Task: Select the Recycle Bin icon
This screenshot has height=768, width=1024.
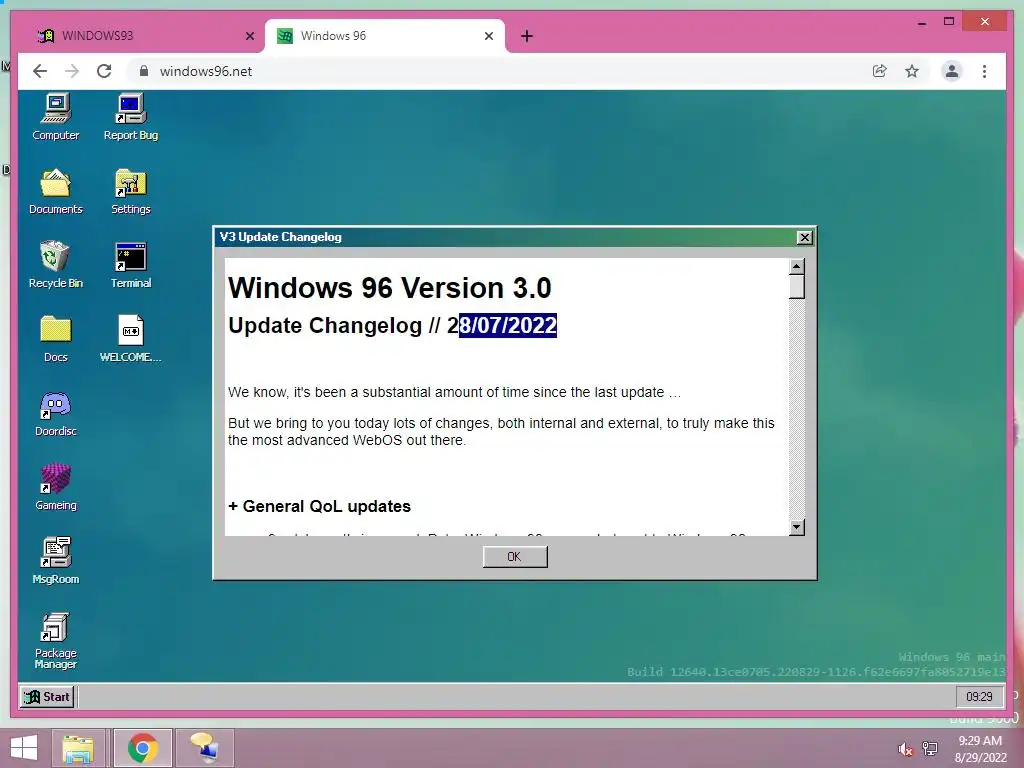Action: point(56,265)
